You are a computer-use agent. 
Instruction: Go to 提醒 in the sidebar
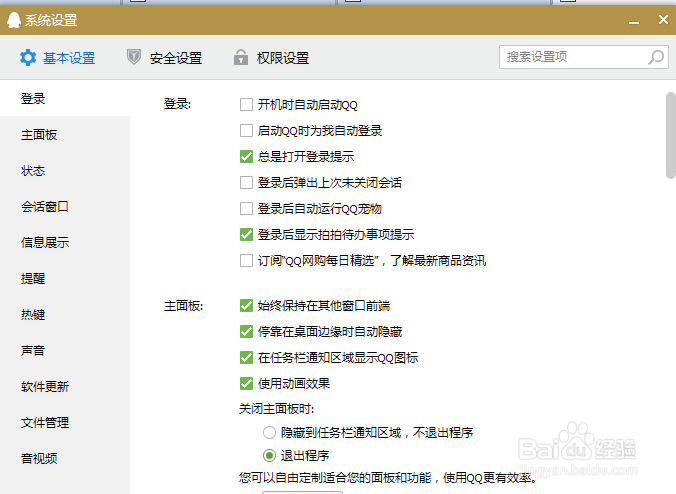[65, 278]
